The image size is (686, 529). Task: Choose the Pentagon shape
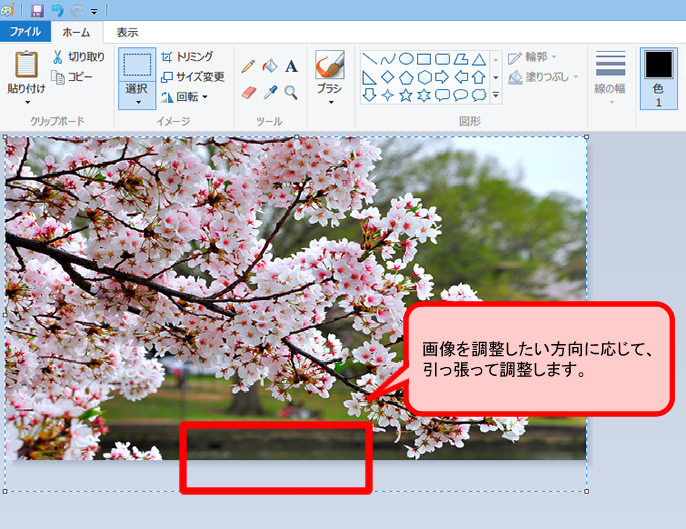(x=406, y=77)
